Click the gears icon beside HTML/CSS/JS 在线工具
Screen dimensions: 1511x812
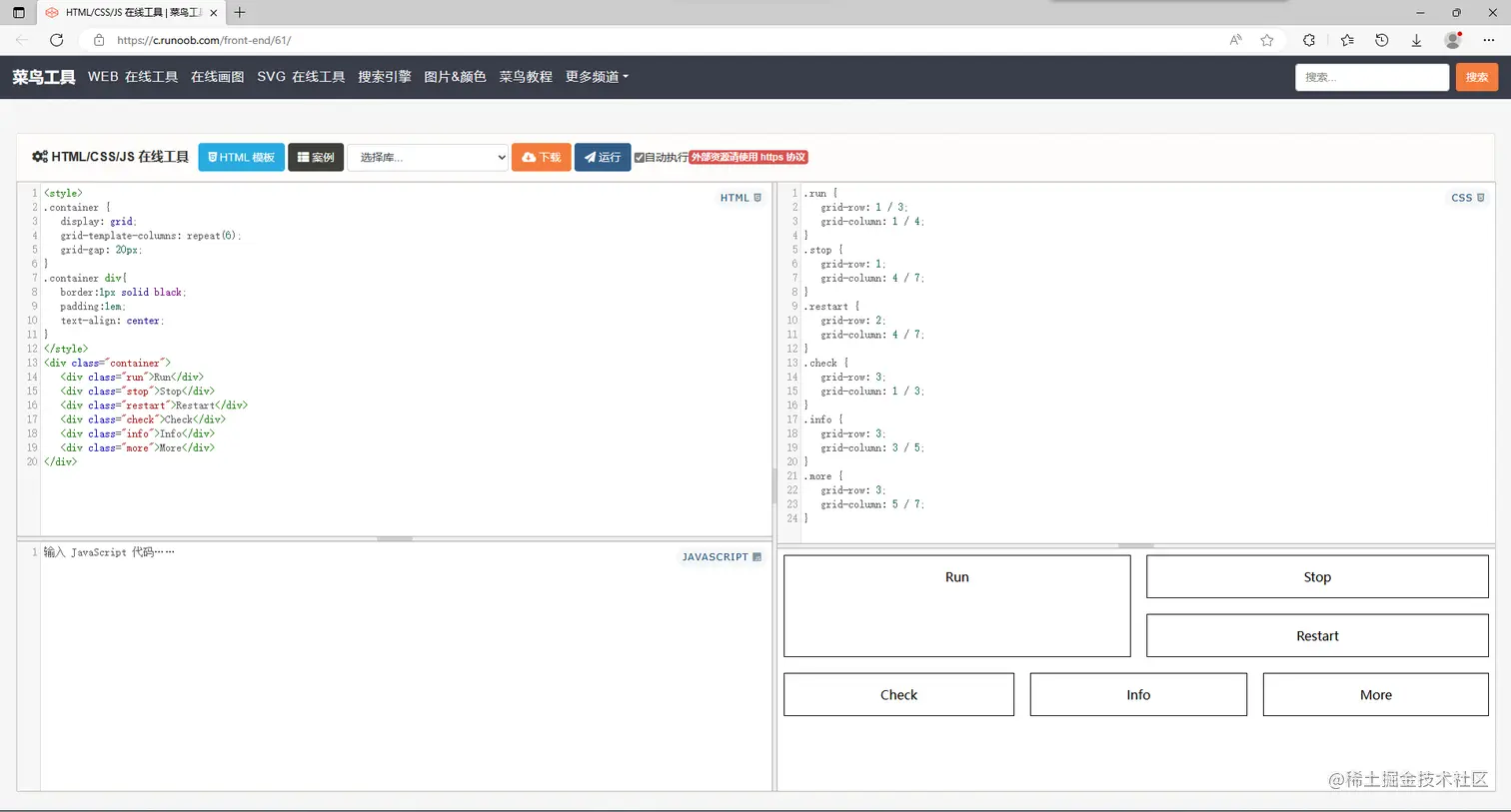coord(40,157)
